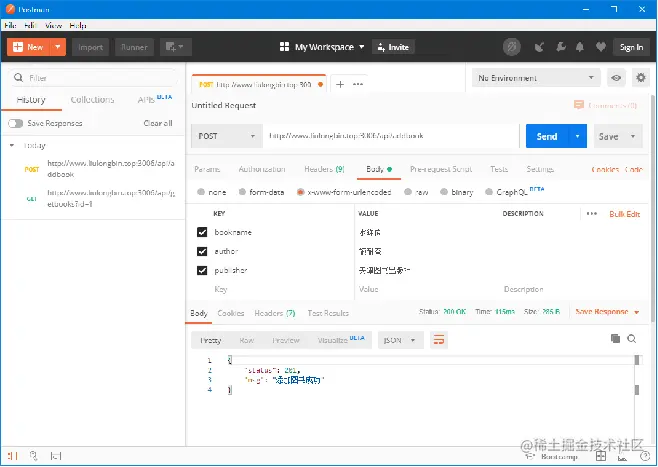Toggle the environment quick look eye icon
The height and width of the screenshot is (467, 658).
pyautogui.click(x=616, y=78)
